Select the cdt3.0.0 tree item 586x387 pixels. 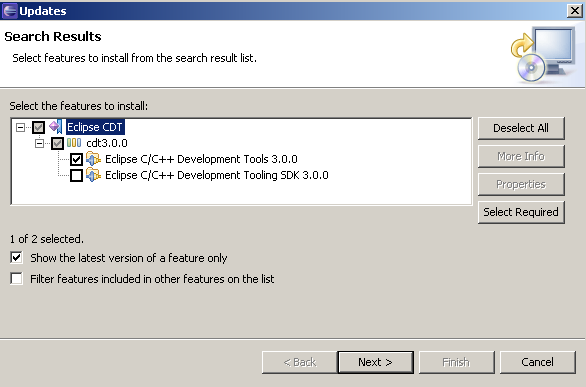click(107, 143)
